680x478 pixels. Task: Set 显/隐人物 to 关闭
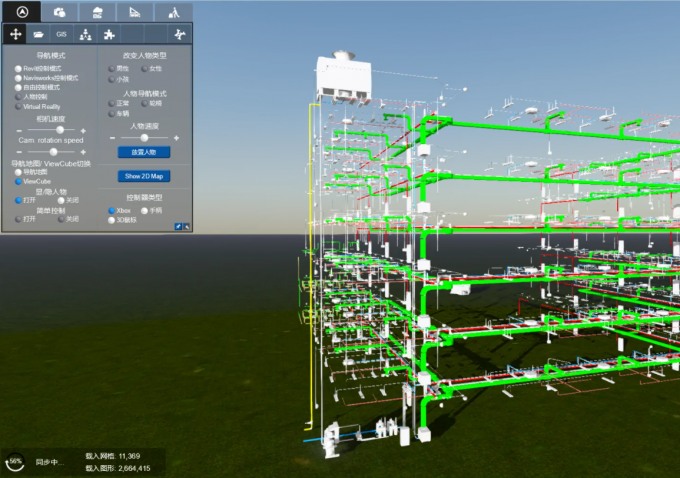tap(61, 200)
